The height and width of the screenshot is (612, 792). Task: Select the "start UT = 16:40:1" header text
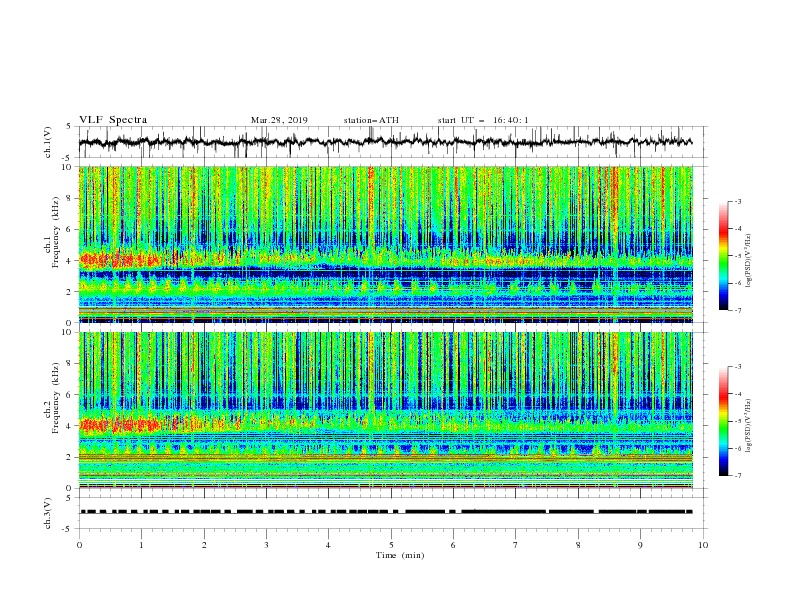click(483, 120)
